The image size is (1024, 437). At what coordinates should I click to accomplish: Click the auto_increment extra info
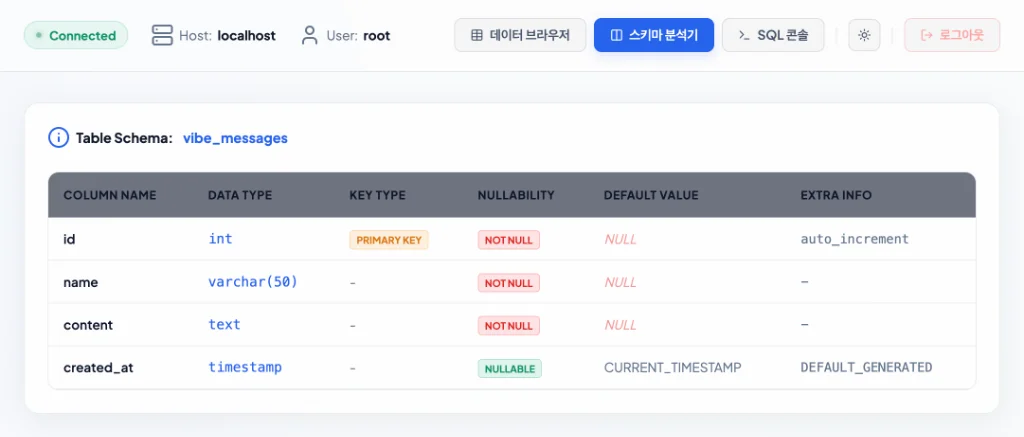click(x=855, y=239)
